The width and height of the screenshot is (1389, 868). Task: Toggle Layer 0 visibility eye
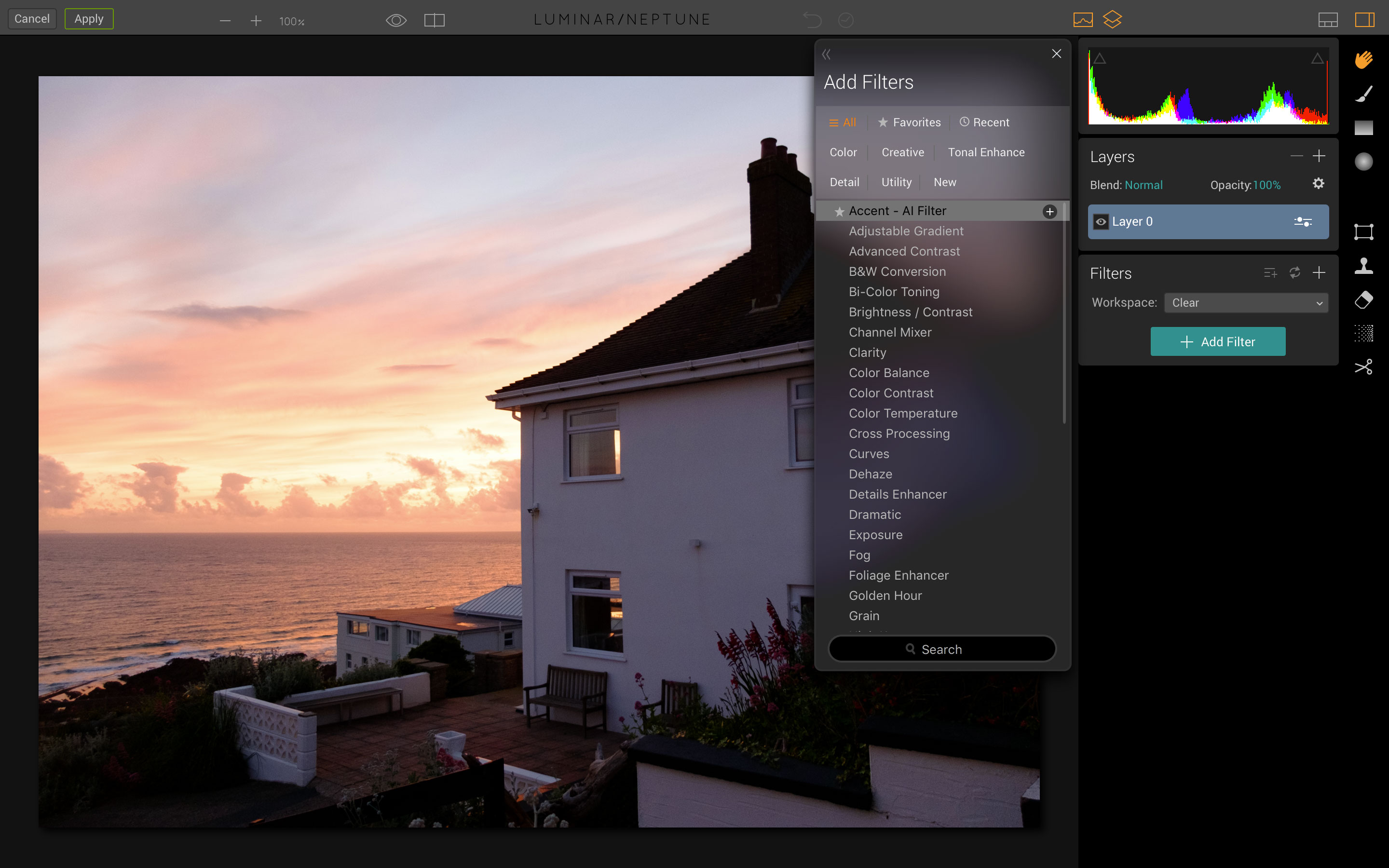coord(1101,222)
